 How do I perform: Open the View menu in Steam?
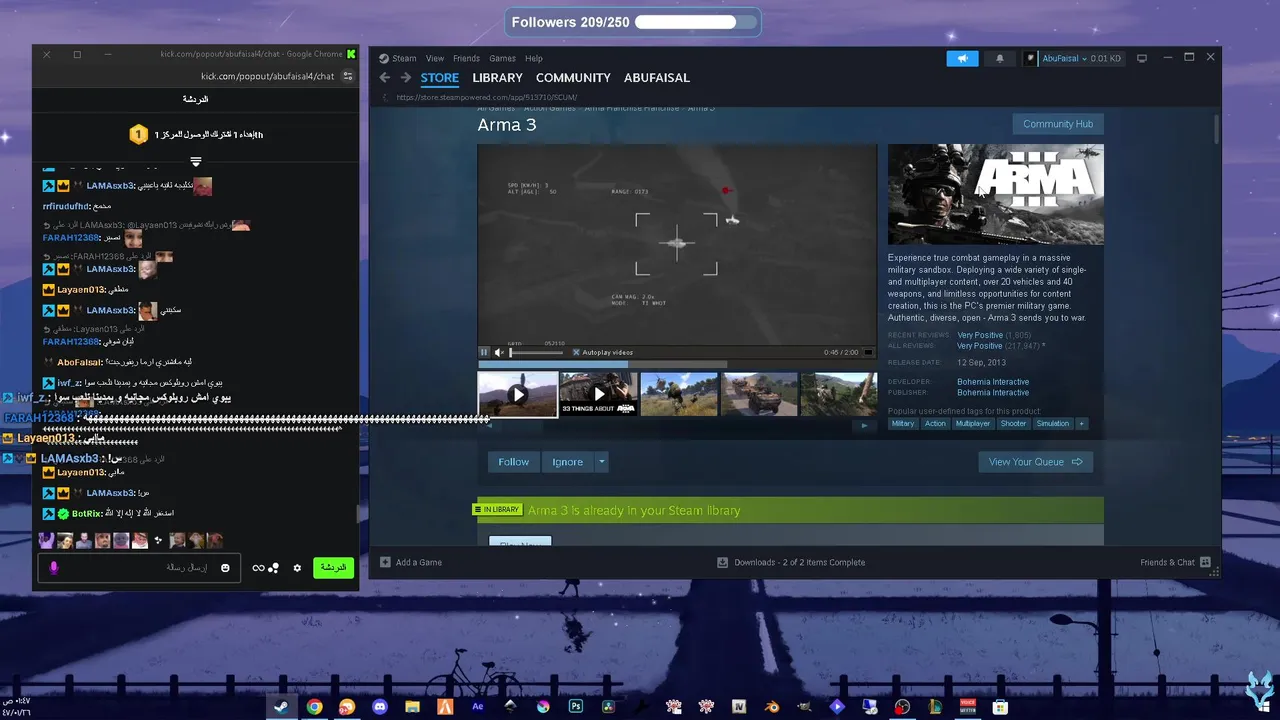(x=435, y=58)
